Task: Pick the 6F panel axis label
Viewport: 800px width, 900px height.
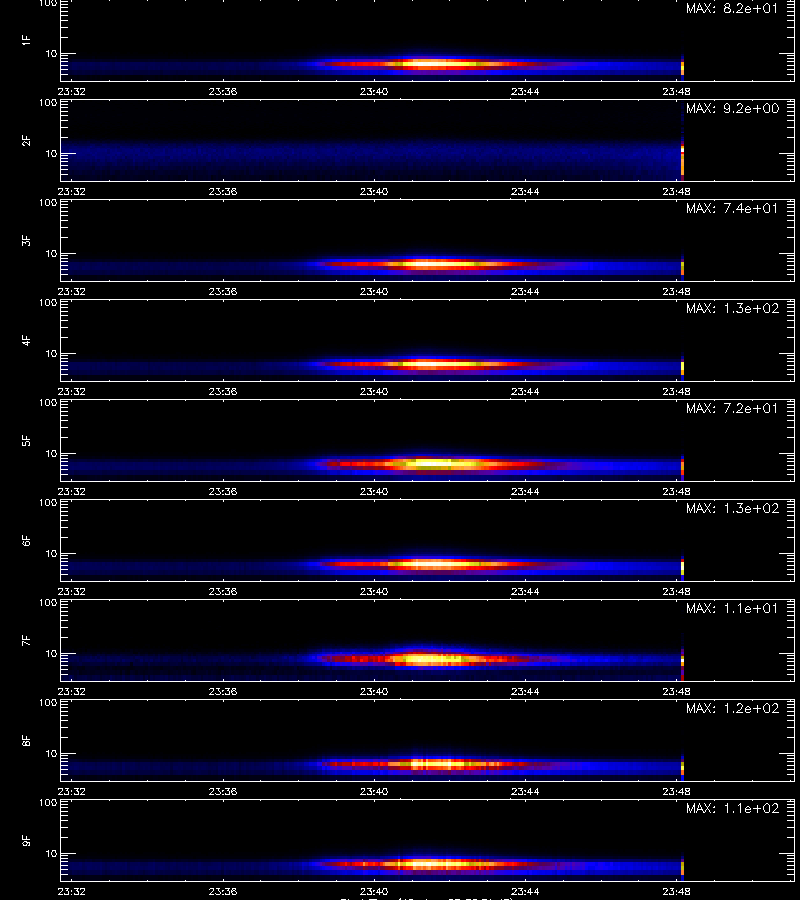Action: coord(26,541)
